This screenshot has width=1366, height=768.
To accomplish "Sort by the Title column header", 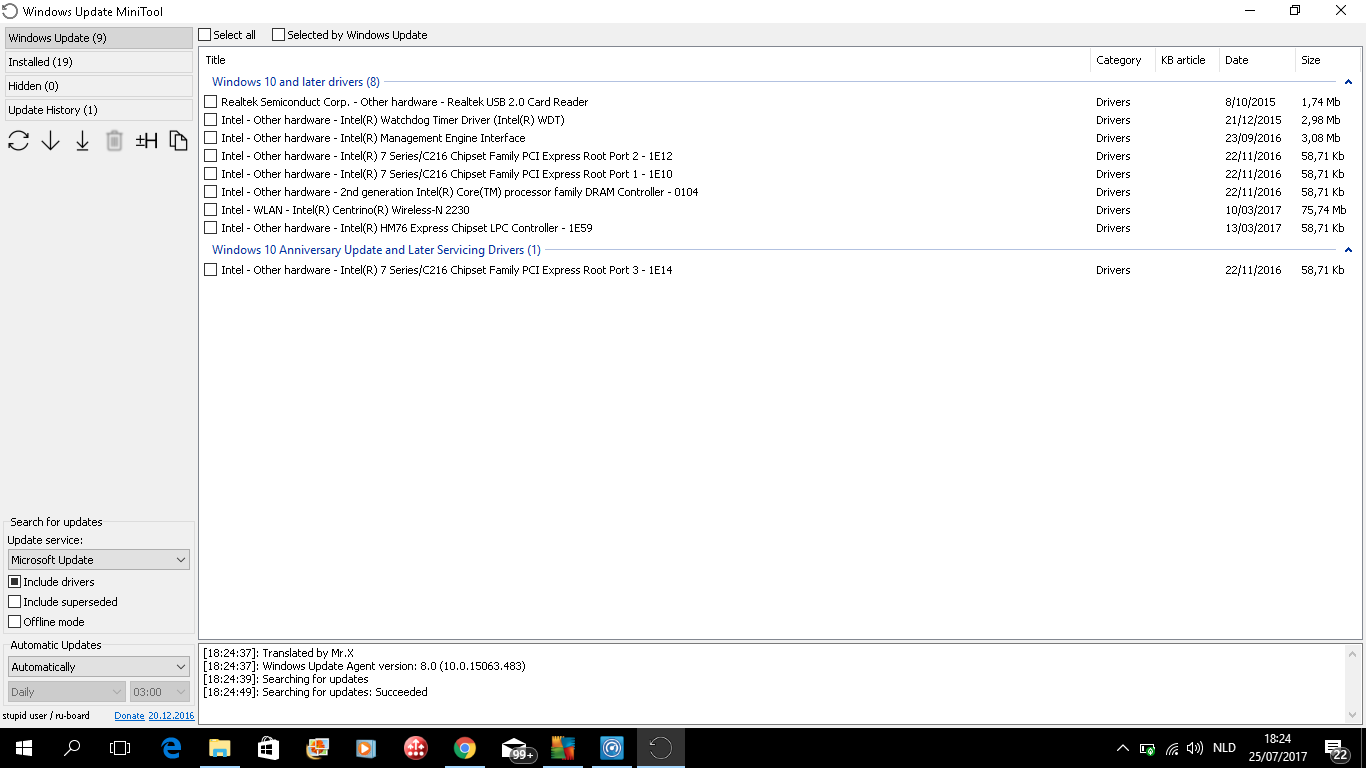I will pyautogui.click(x=645, y=60).
